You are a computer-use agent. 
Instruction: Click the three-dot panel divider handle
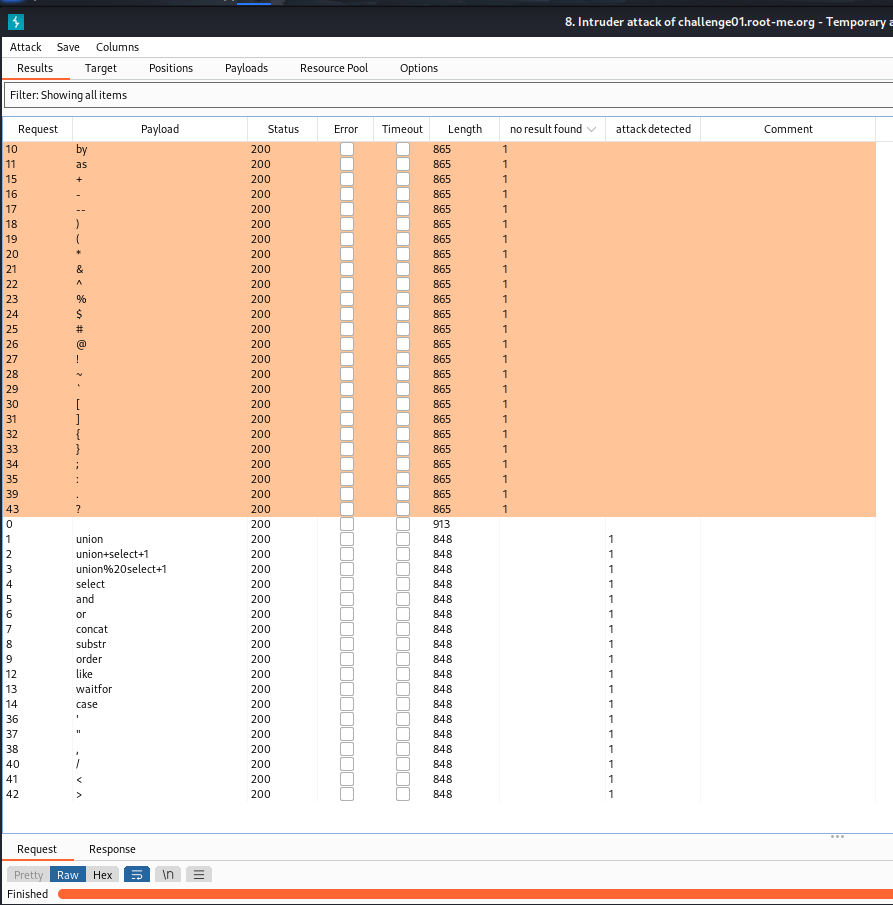[837, 836]
